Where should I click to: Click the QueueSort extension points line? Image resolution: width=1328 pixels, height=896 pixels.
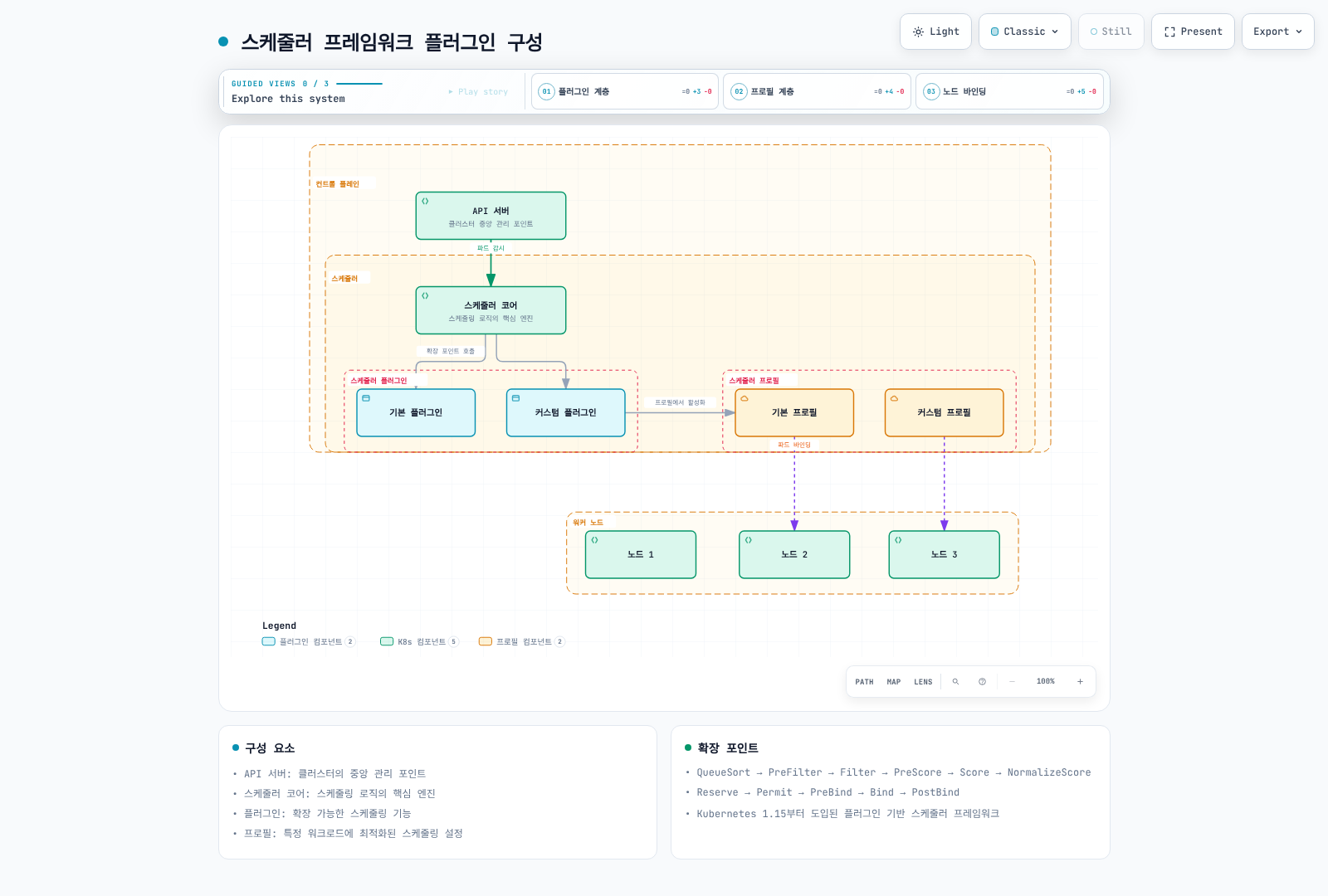[x=894, y=772]
